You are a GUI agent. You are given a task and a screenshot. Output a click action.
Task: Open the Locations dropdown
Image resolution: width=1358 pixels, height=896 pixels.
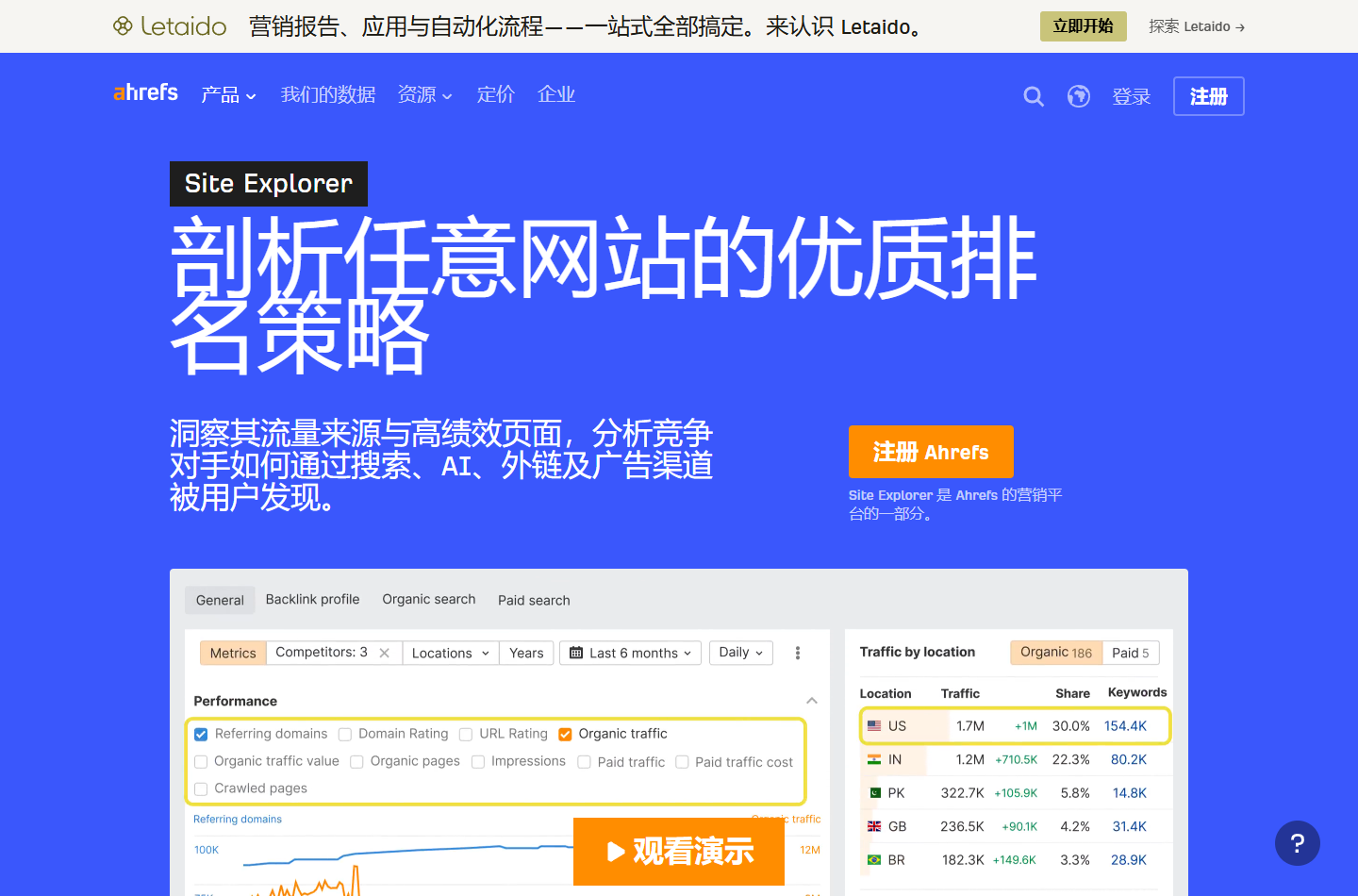(x=451, y=653)
